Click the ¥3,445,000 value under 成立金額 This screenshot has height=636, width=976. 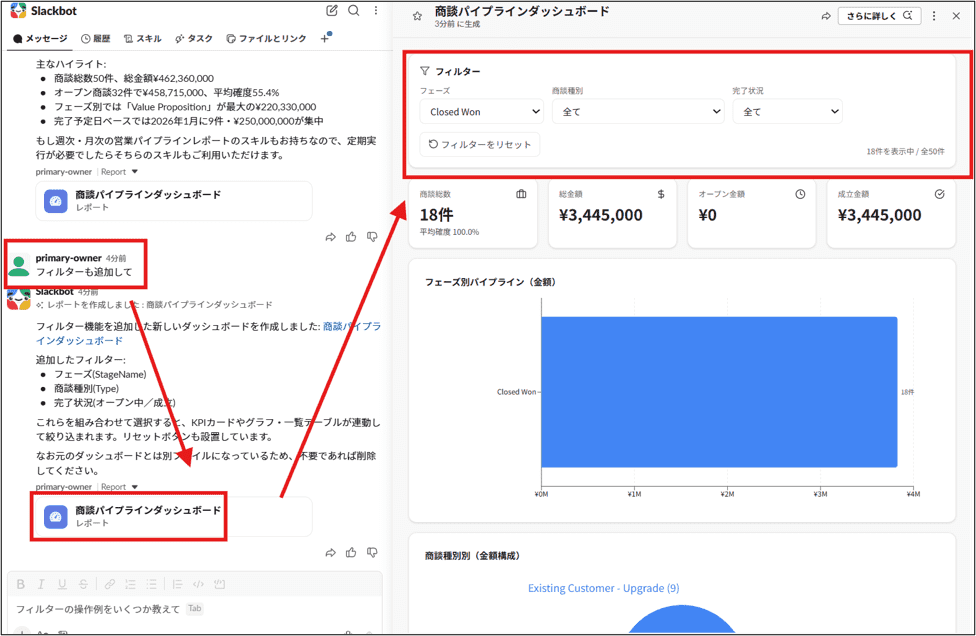pos(880,215)
